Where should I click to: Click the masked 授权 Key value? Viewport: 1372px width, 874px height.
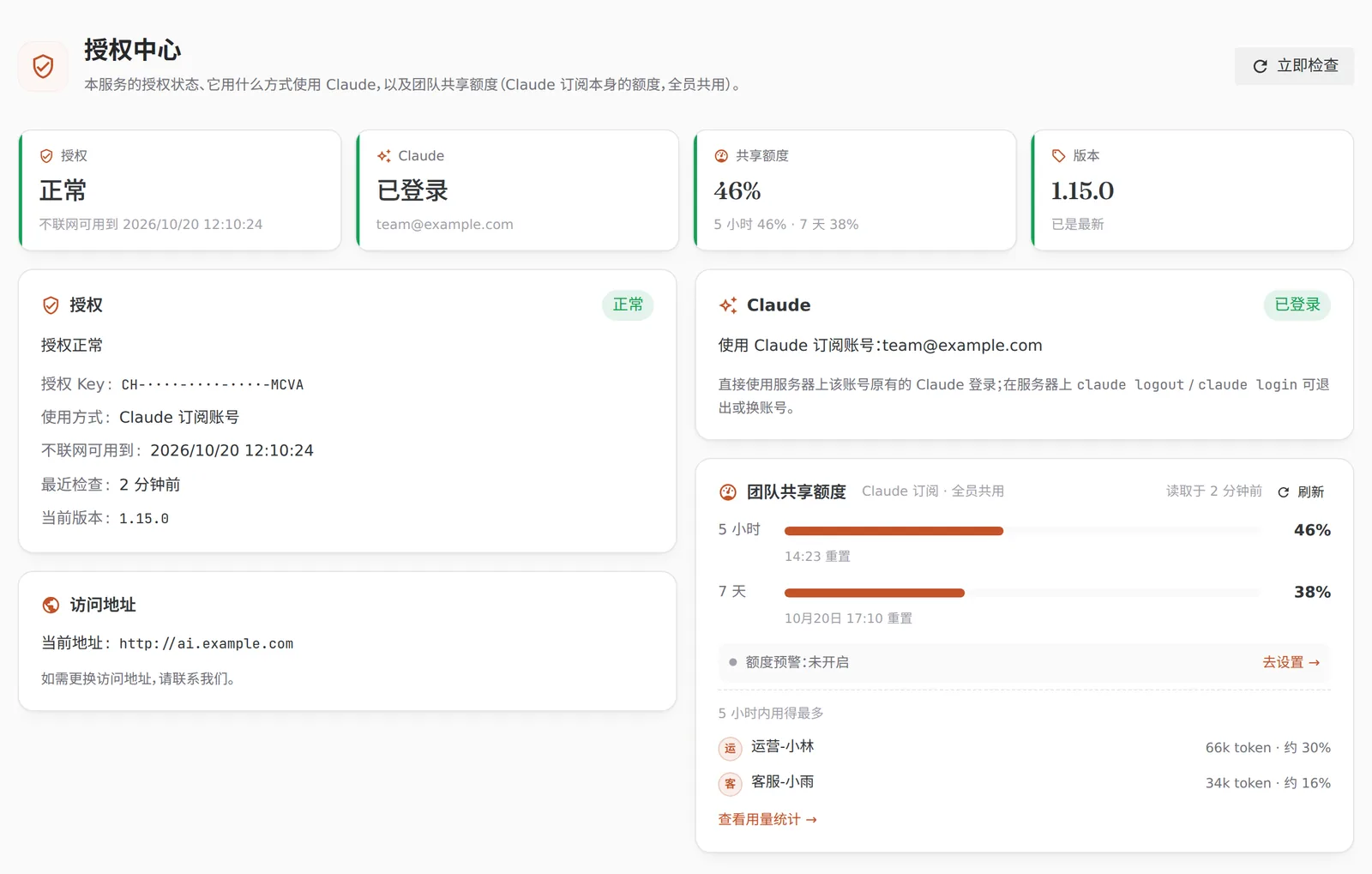coord(213,385)
